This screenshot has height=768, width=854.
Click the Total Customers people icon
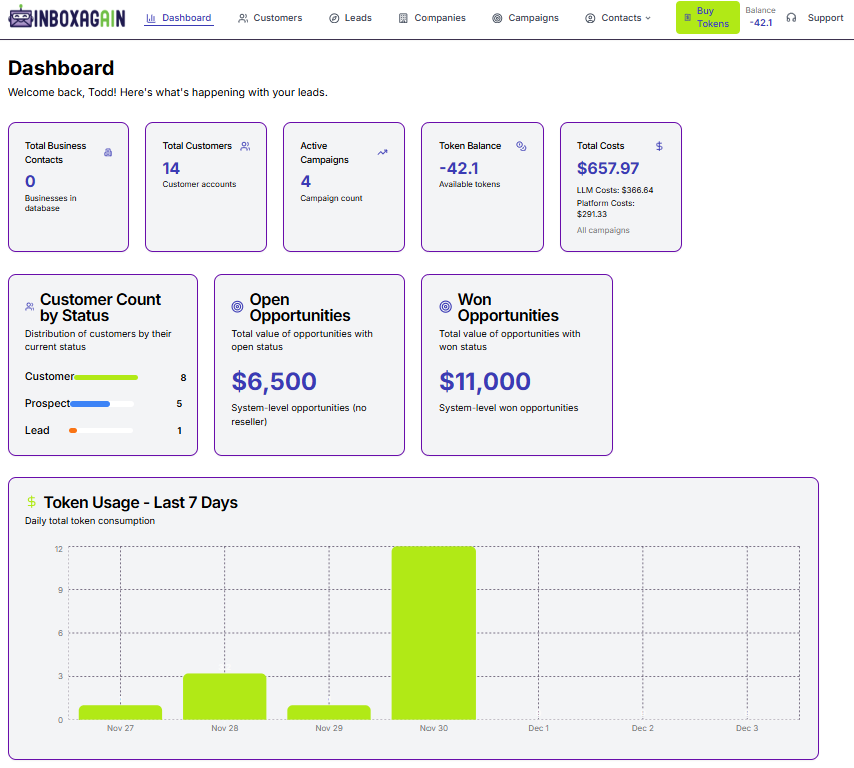tap(245, 146)
